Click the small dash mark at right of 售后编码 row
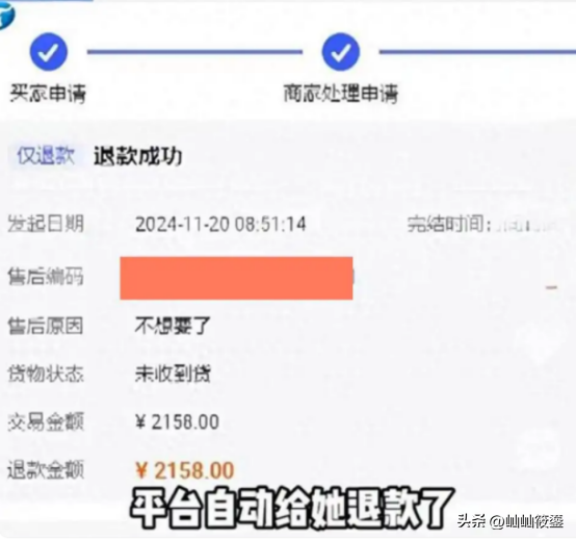The image size is (576, 541). click(x=552, y=287)
